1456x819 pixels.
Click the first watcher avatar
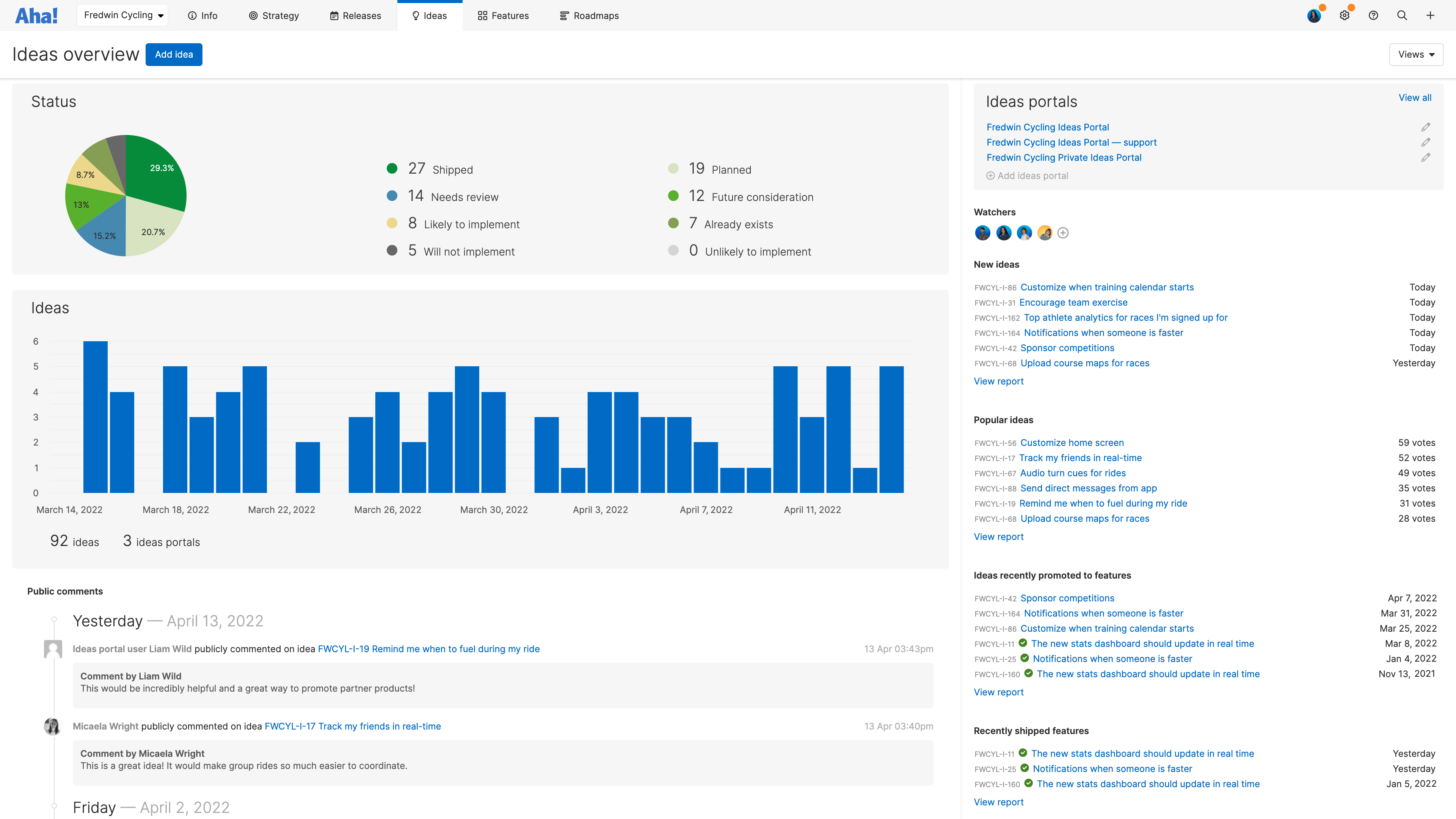(982, 233)
